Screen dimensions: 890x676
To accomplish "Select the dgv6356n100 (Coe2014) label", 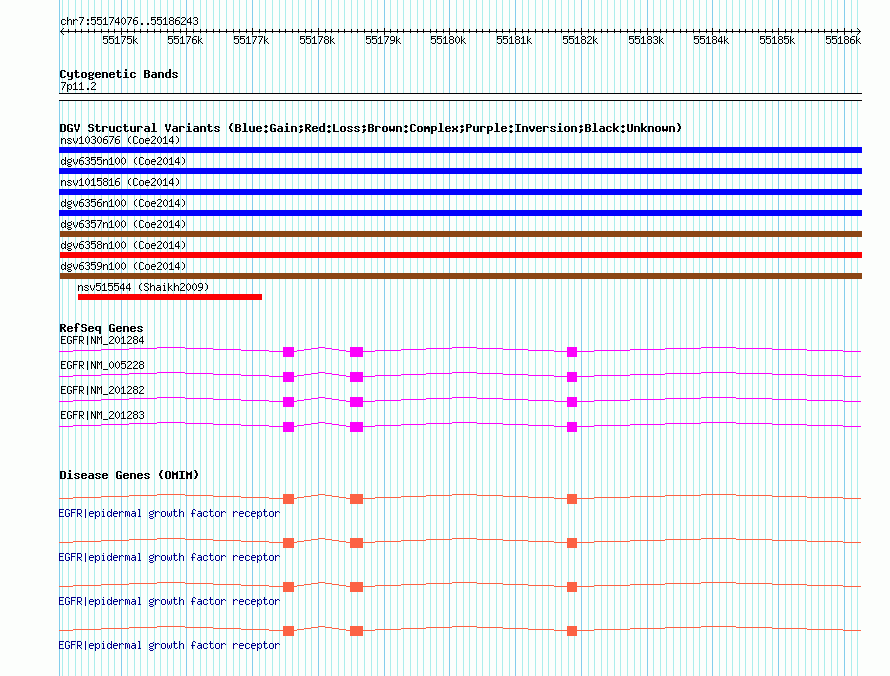I will click(x=123, y=203).
